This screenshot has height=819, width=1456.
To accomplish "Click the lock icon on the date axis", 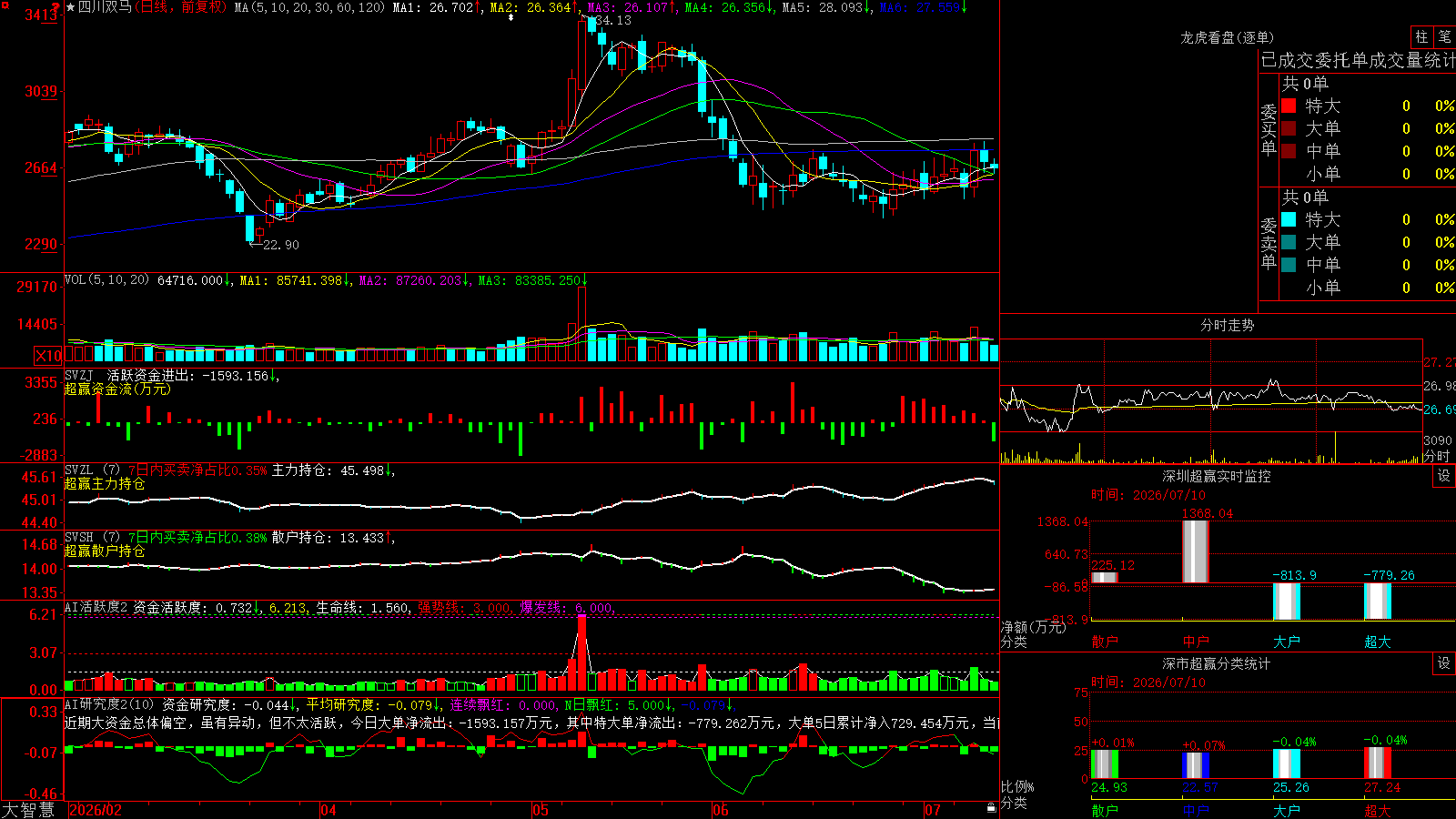I will [x=992, y=808].
